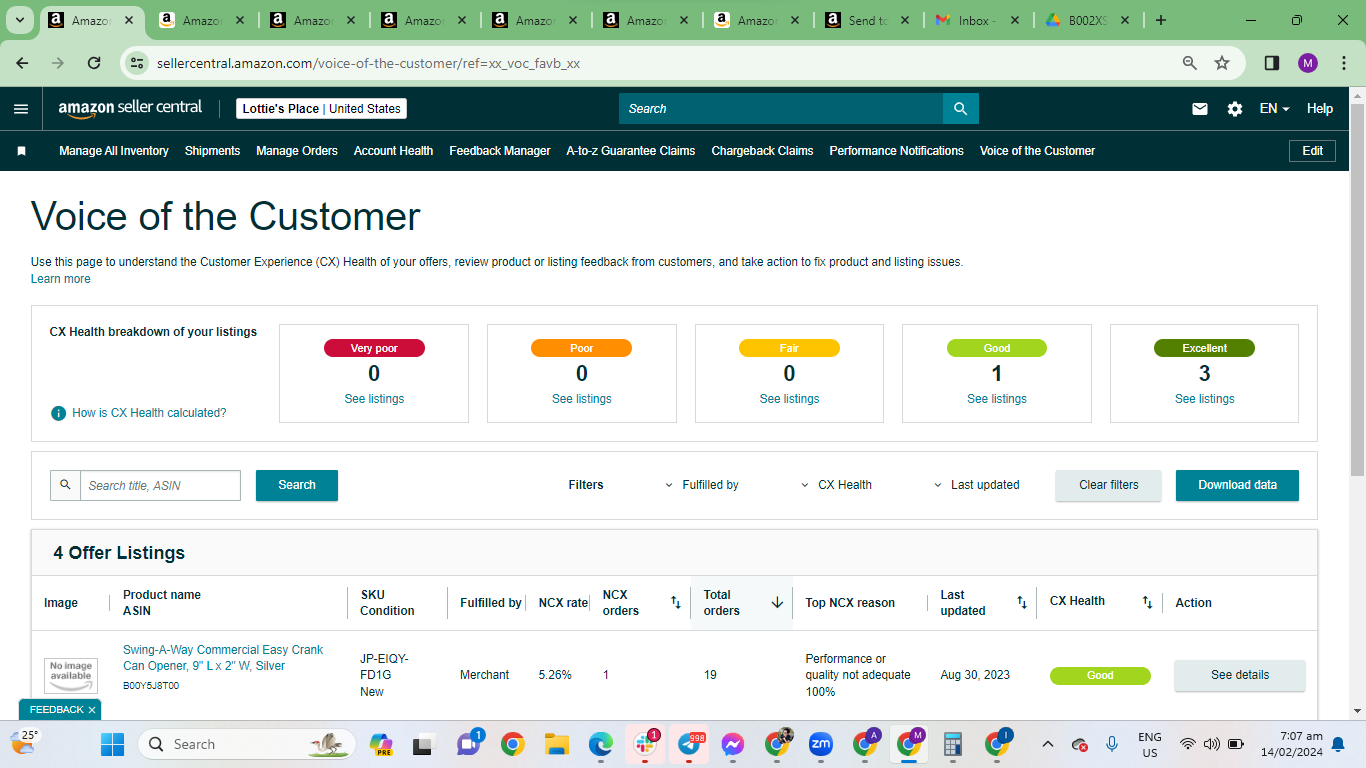Open the hamburger navigation menu
Viewport: 1366px width, 768px height.
click(x=21, y=109)
